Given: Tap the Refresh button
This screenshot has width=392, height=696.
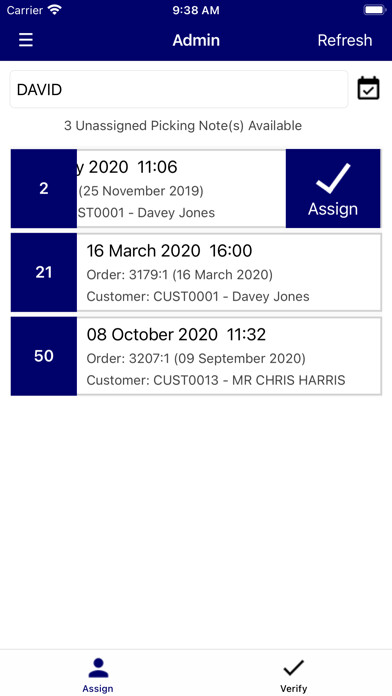Looking at the screenshot, I should point(344,40).
